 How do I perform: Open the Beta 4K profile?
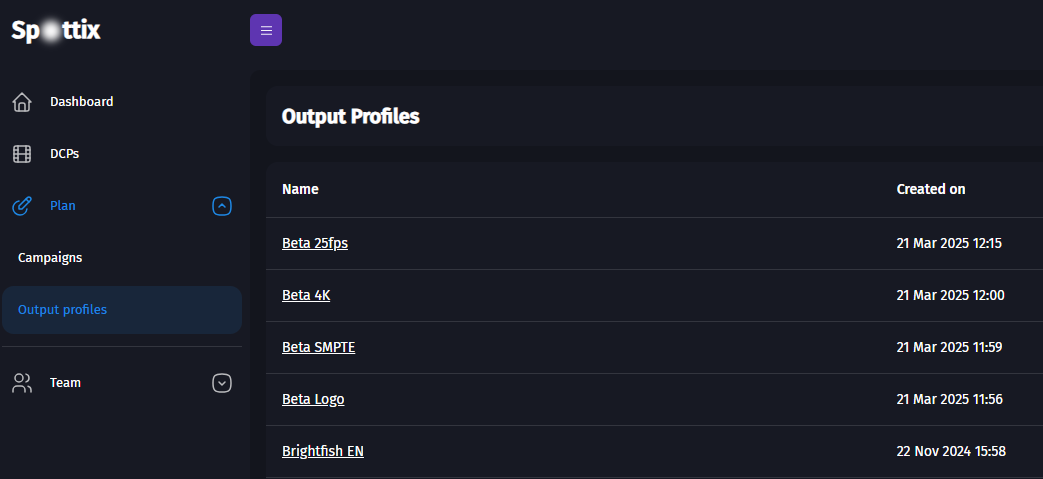[x=306, y=295]
